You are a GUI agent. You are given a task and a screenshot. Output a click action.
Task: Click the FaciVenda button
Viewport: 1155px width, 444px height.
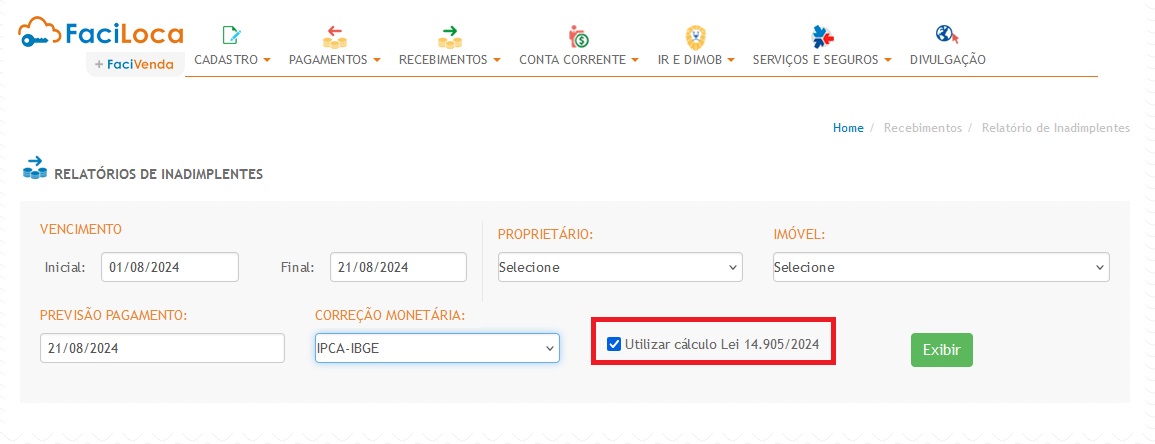(135, 65)
